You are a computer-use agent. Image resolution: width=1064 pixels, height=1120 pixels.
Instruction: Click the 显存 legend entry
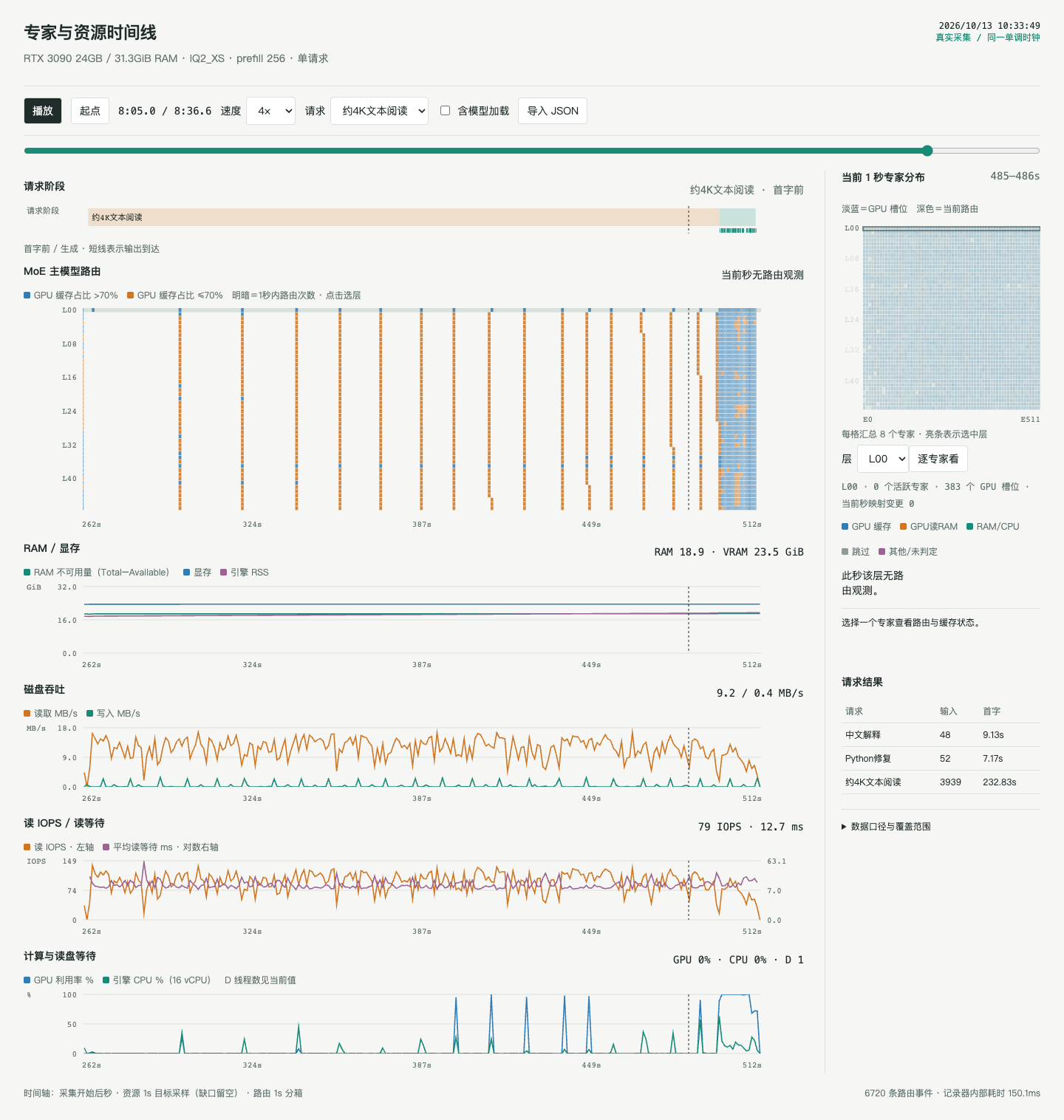tap(197, 573)
